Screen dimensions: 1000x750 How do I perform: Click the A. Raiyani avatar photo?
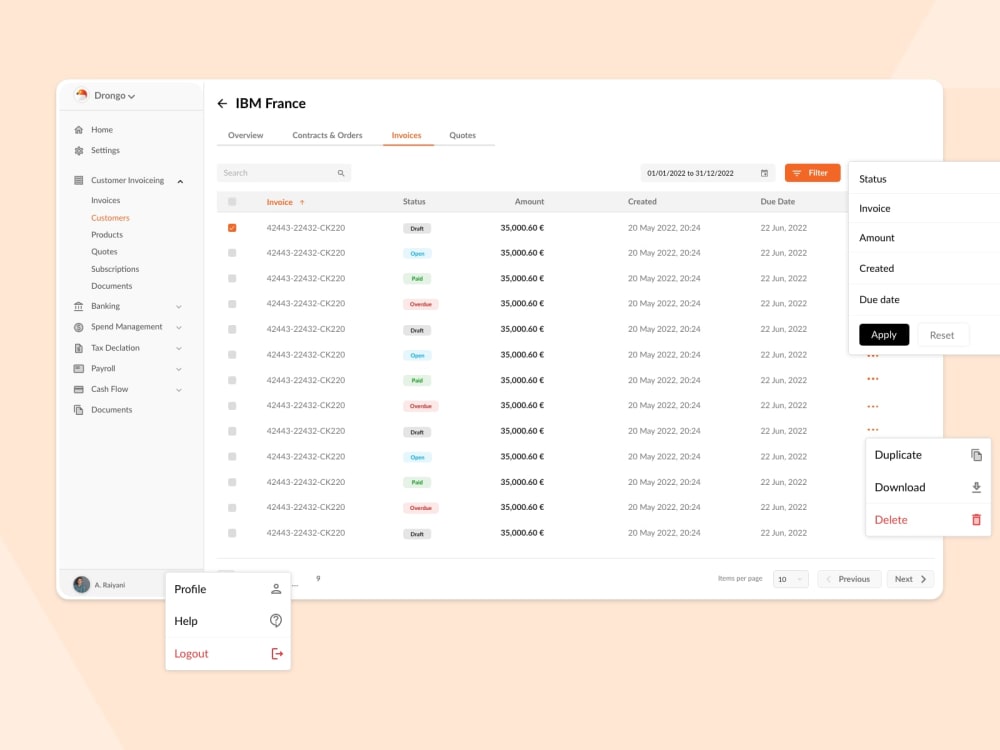click(x=82, y=584)
